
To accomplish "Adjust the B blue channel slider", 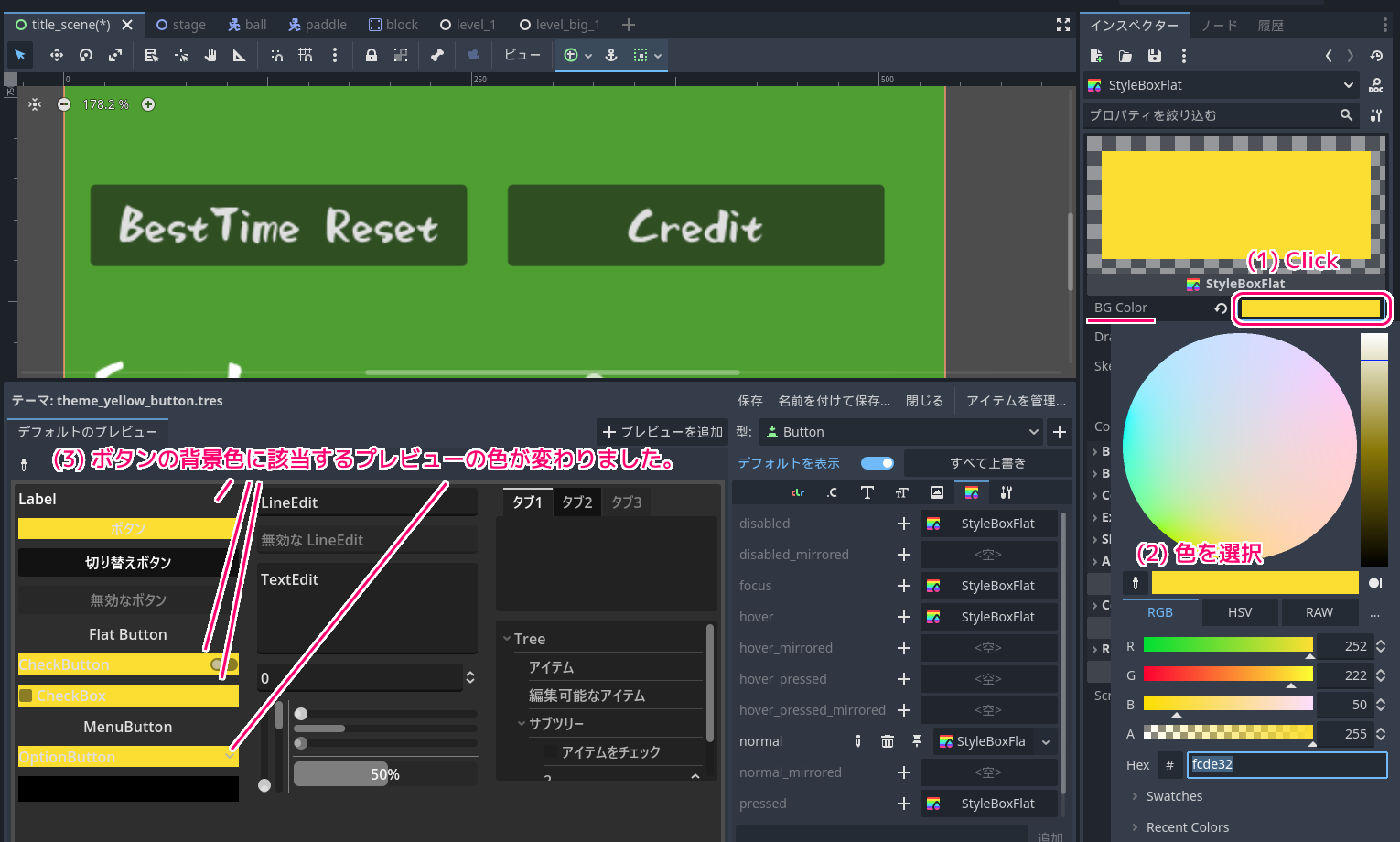I will pyautogui.click(x=1228, y=705).
